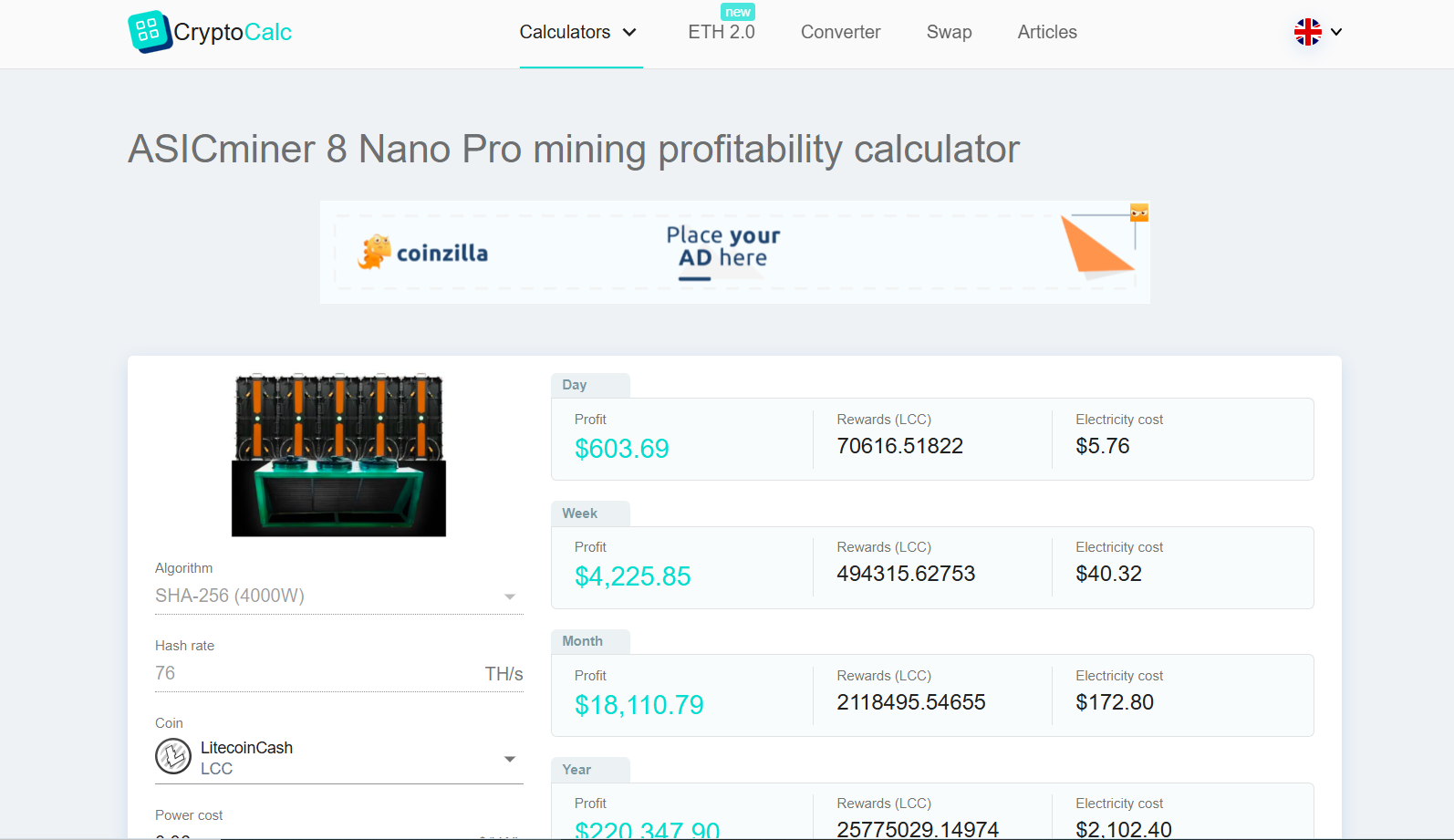
Task: Select the Week profit tab label
Action: coord(580,513)
